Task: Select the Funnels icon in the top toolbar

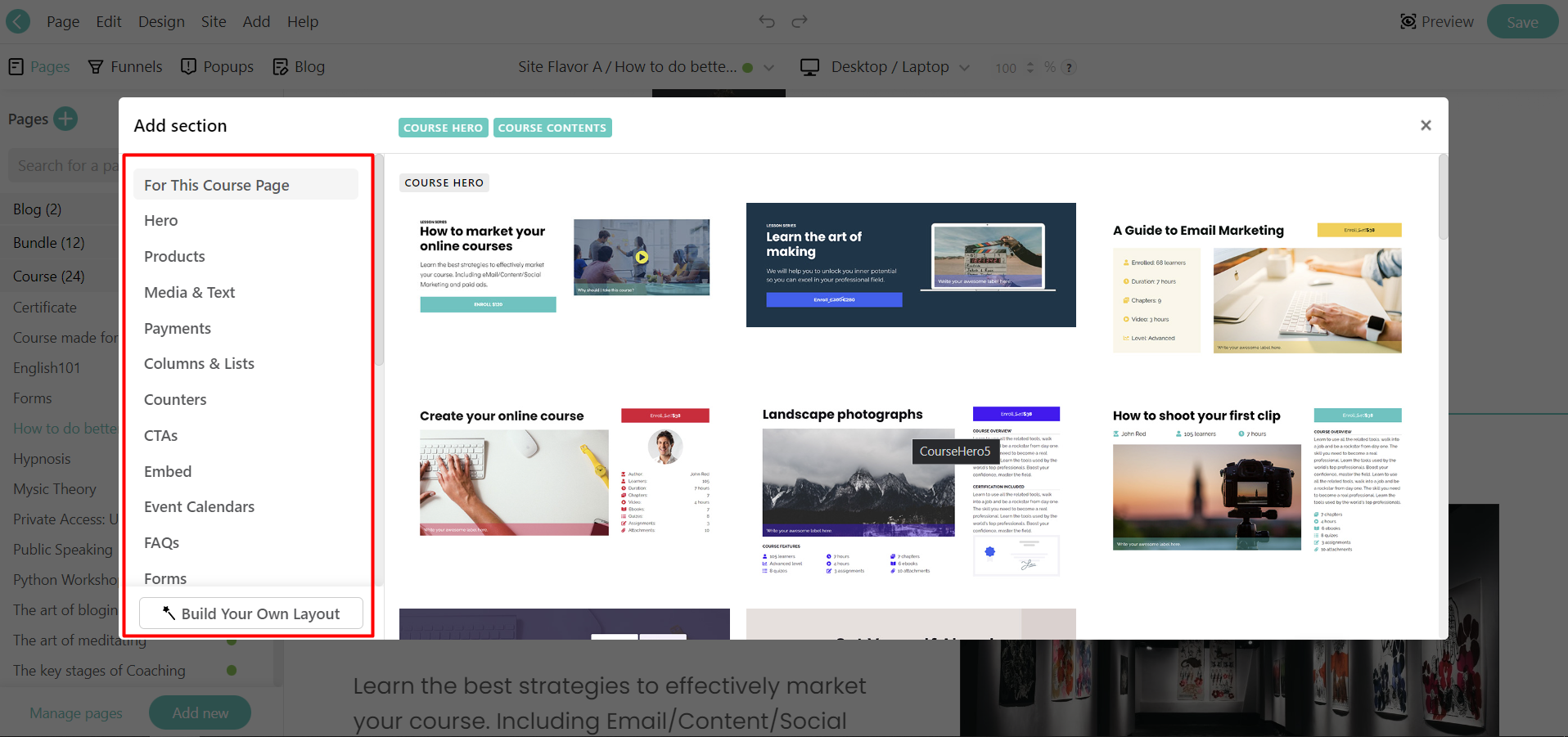Action: [x=96, y=66]
